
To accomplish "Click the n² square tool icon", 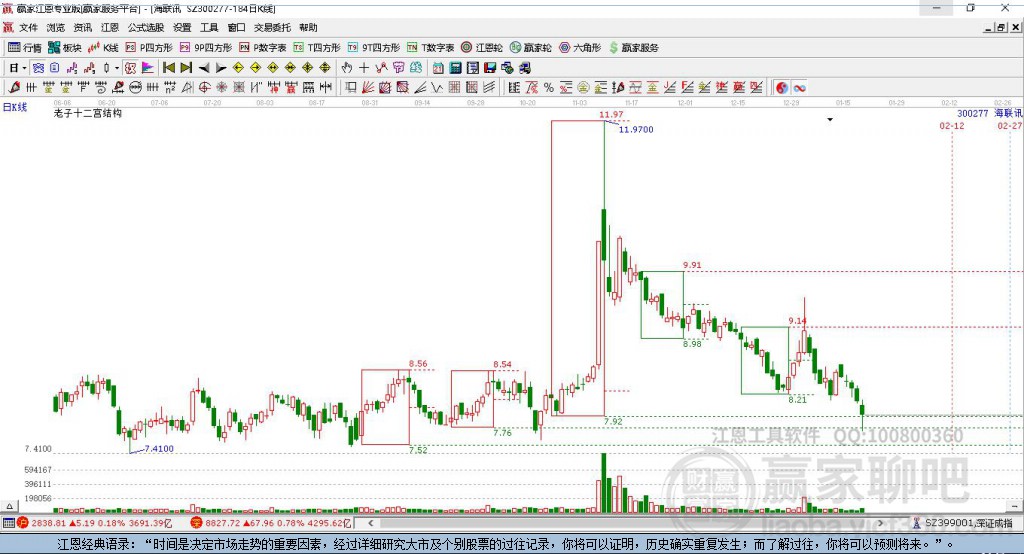I will (x=170, y=88).
